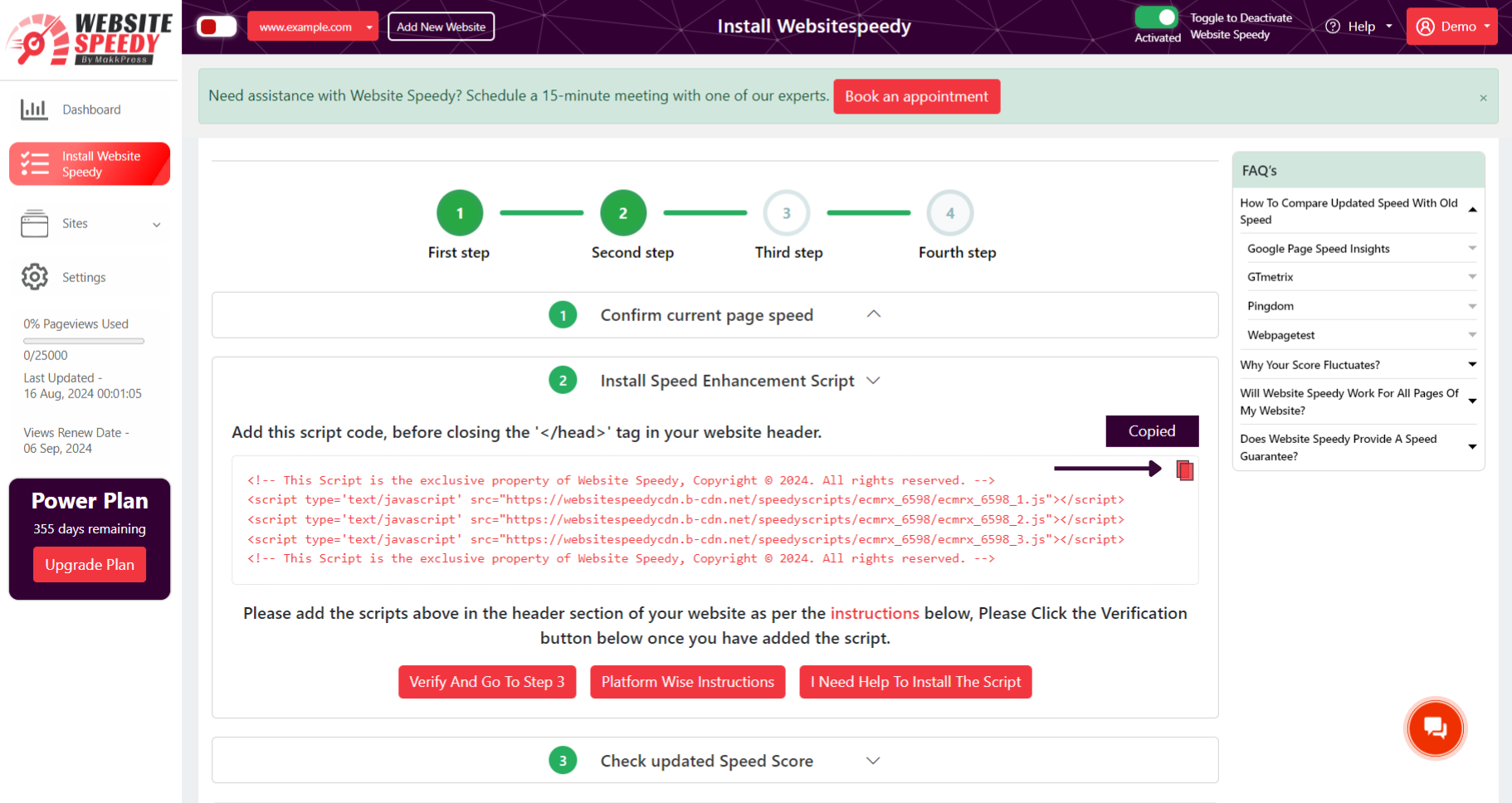
Task: Open the Demo account dropdown
Action: 1452,27
